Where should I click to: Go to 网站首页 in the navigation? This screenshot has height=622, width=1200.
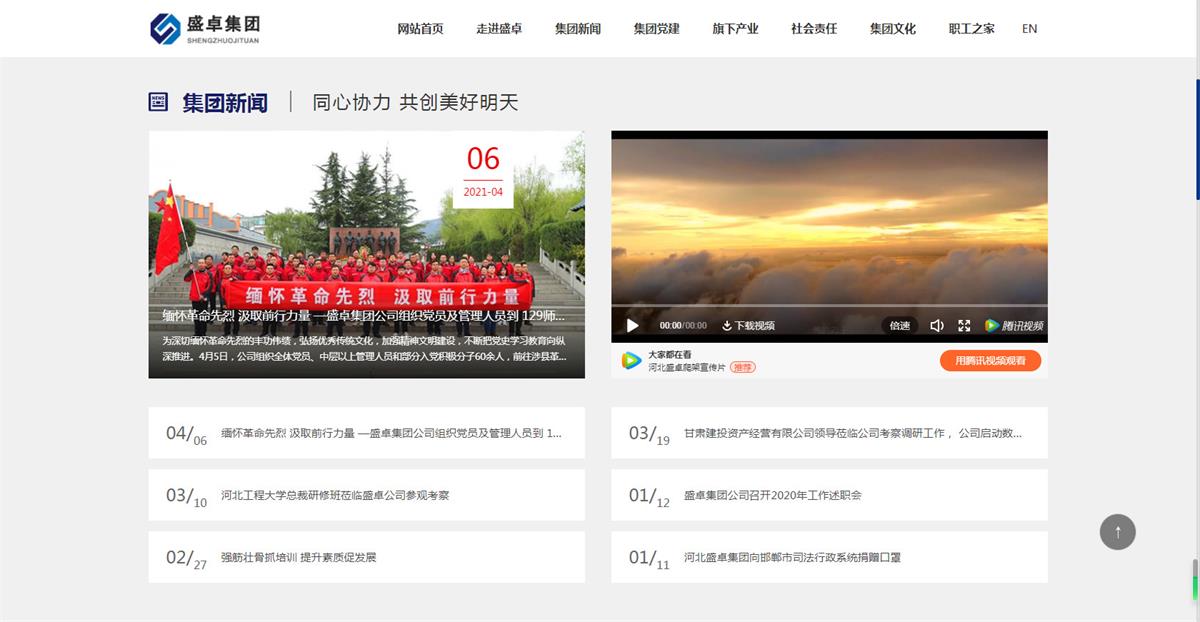420,28
